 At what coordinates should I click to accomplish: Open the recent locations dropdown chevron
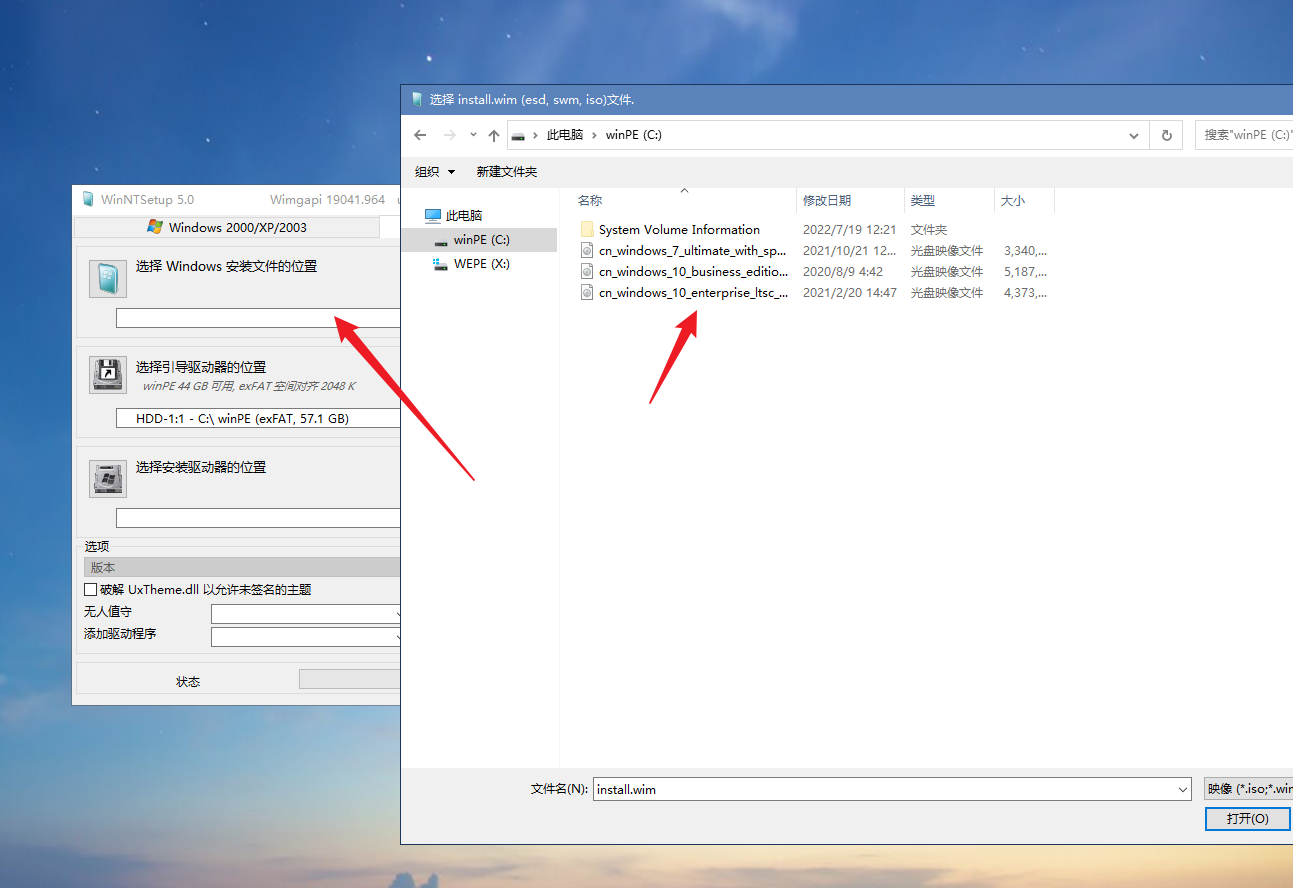pyautogui.click(x=473, y=135)
